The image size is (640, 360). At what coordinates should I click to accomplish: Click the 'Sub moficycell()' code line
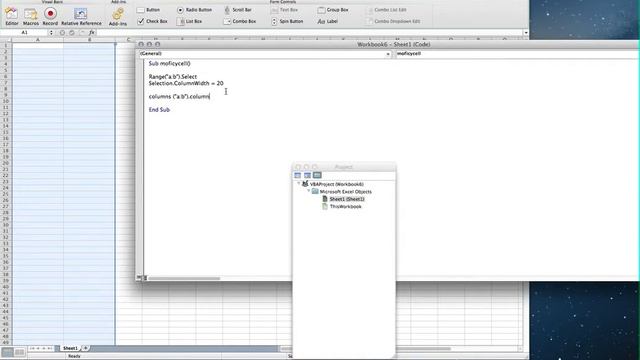(x=169, y=64)
